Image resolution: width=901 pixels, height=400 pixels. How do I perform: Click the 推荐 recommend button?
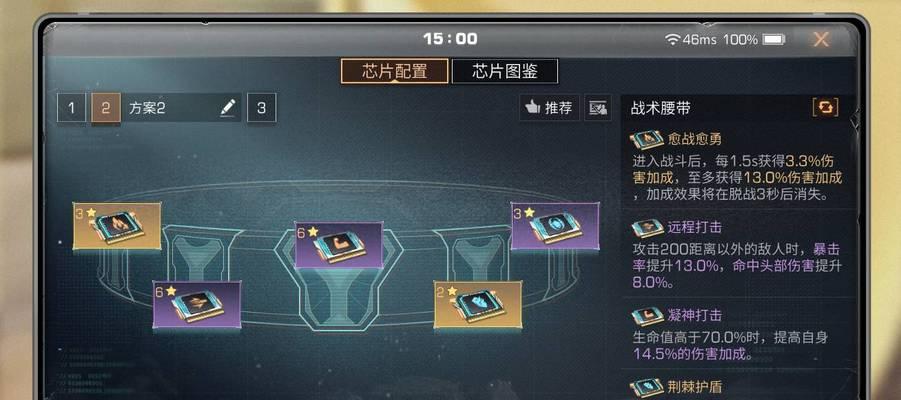click(x=549, y=108)
